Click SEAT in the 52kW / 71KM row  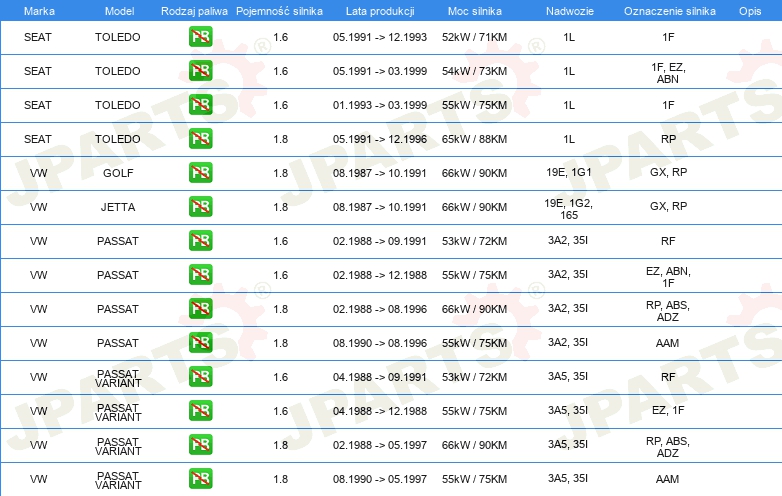pyautogui.click(x=38, y=37)
